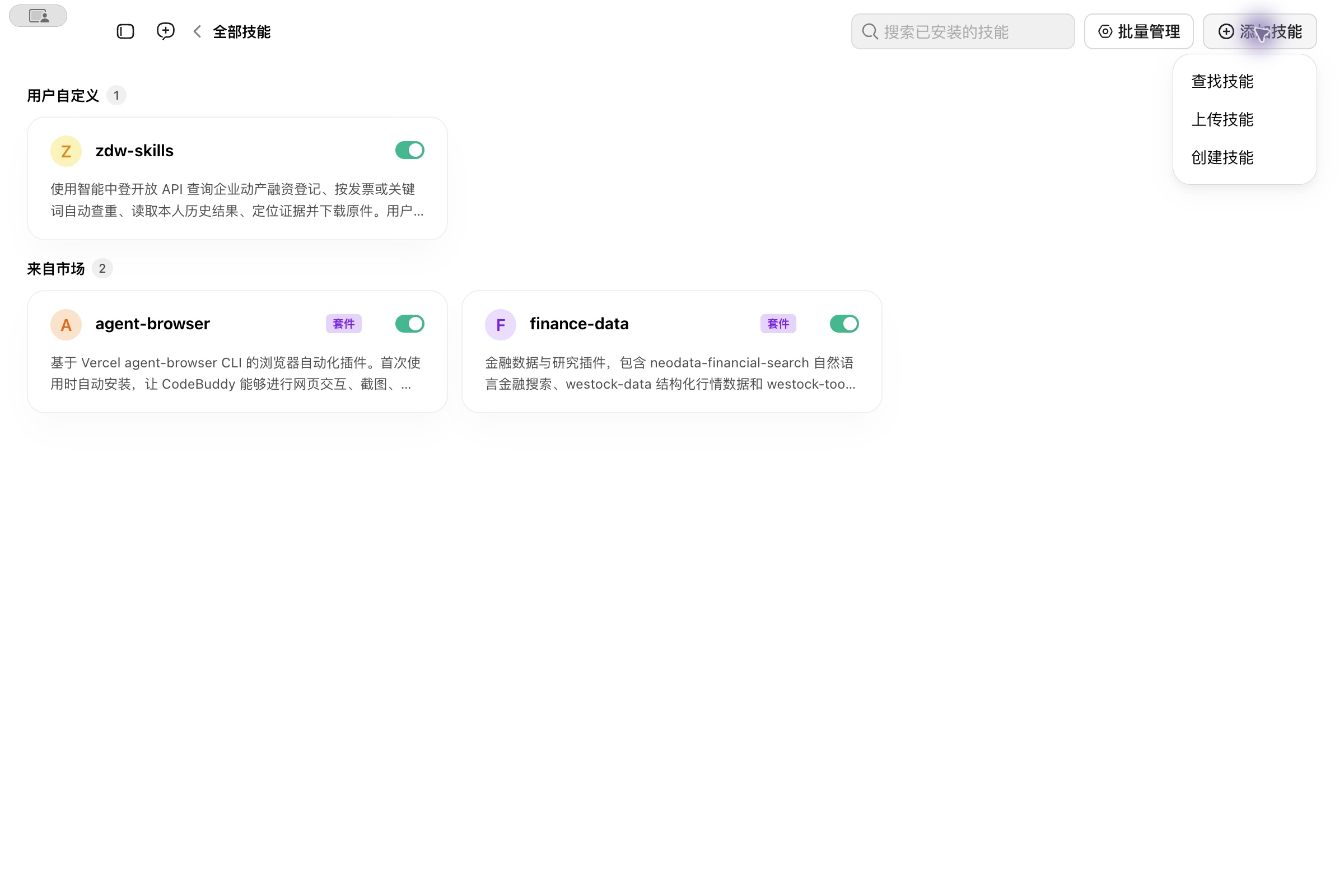Open the zdw-skills card title
1344x896 pixels.
(x=134, y=150)
